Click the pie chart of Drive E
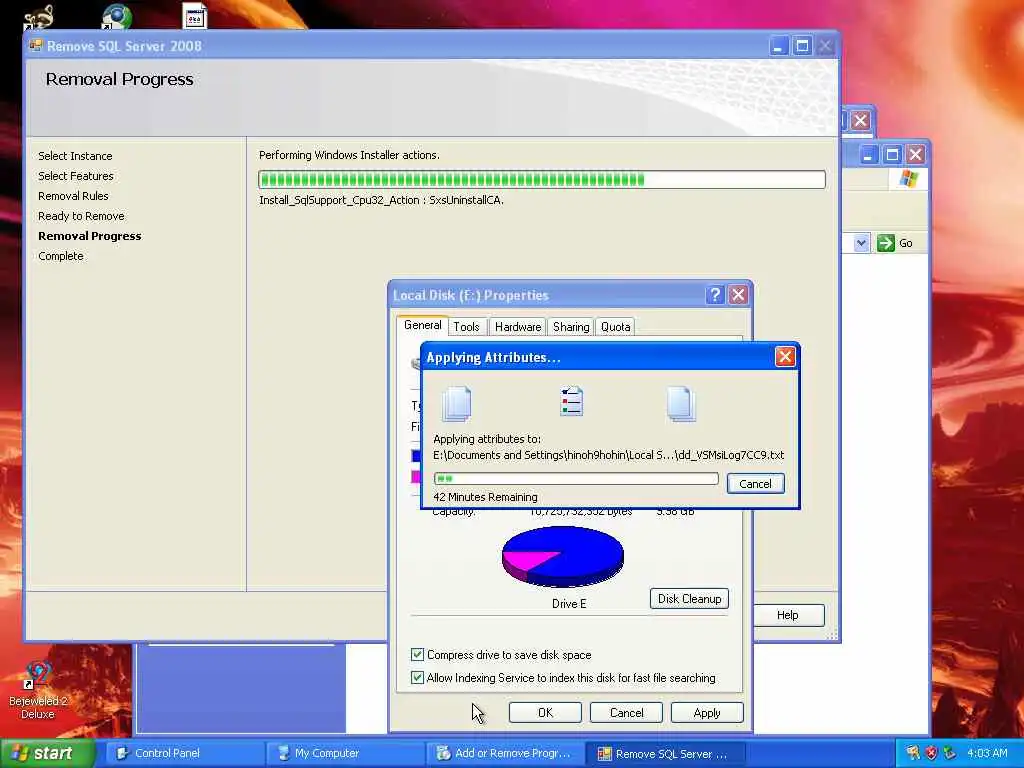This screenshot has height=768, width=1024. 562,557
